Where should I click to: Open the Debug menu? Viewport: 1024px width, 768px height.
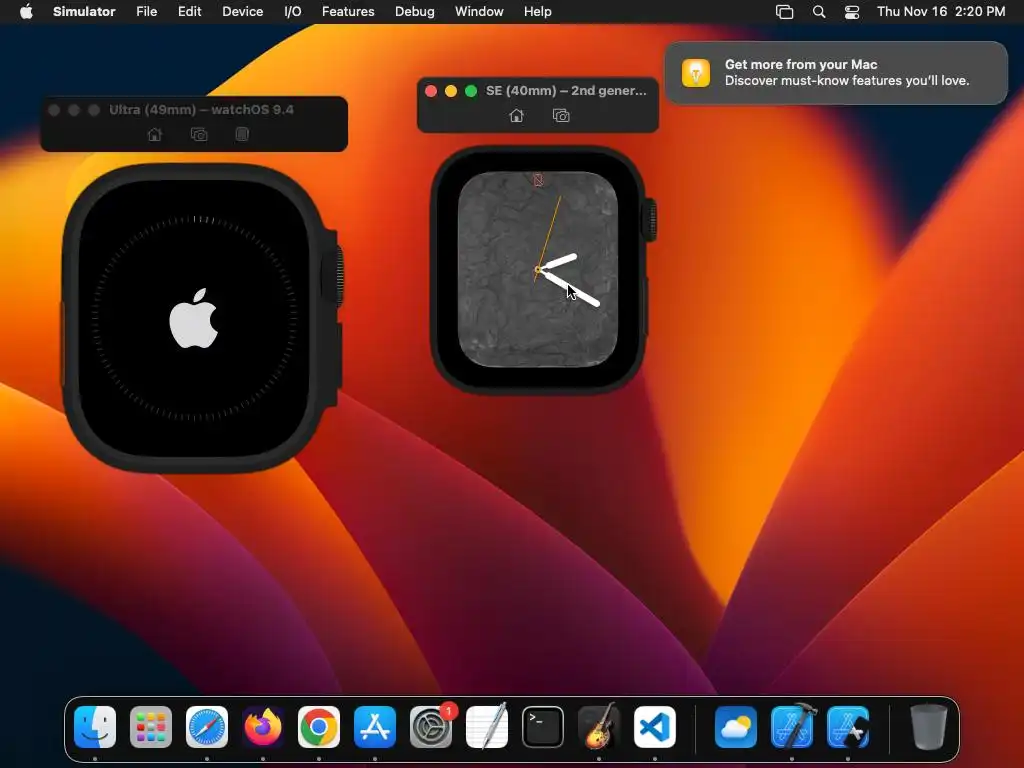click(415, 11)
